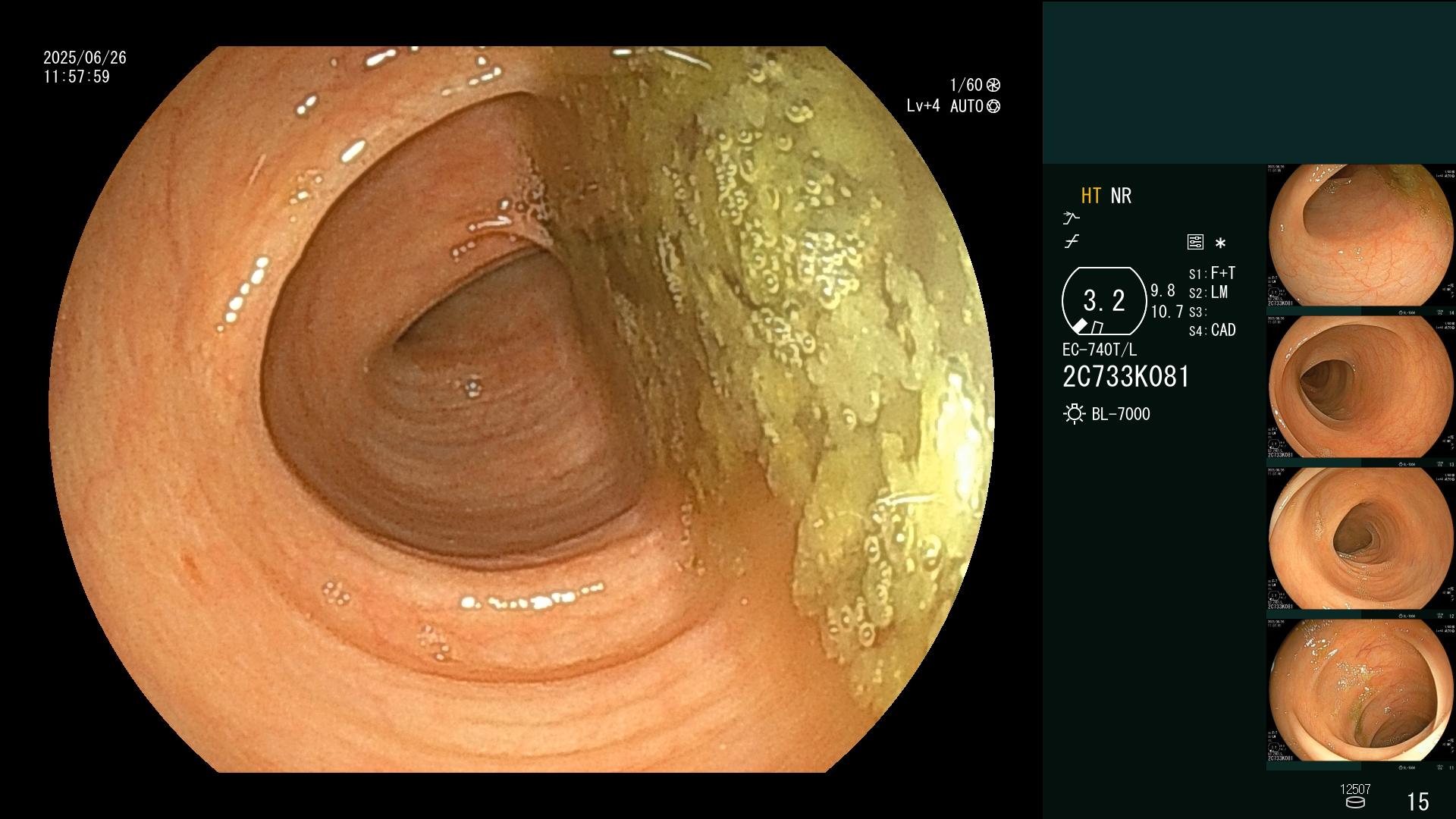Open the sliders settings icon
The width and height of the screenshot is (1456, 819).
coord(1195,242)
